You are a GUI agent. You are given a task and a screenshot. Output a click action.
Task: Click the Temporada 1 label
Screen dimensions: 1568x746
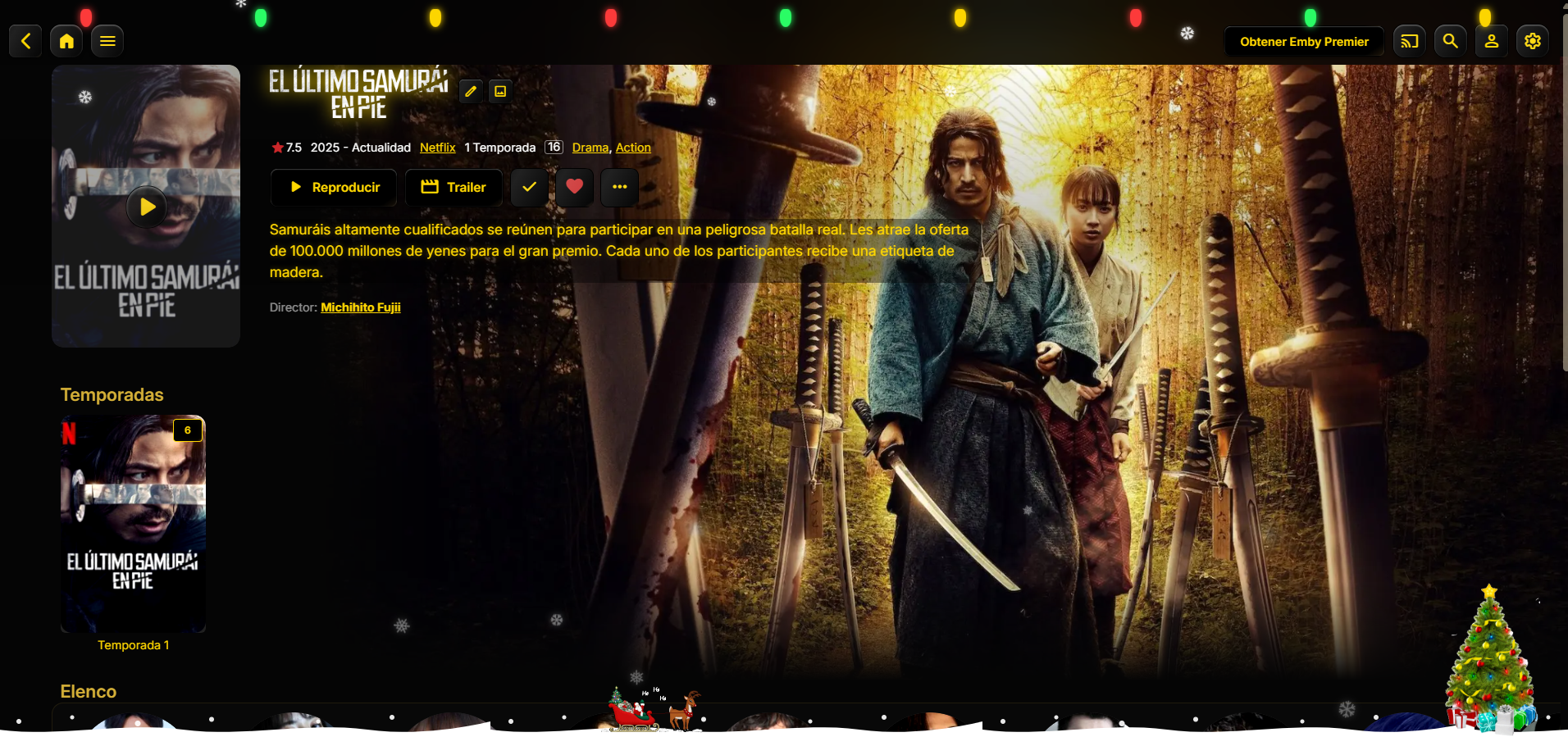click(x=134, y=645)
